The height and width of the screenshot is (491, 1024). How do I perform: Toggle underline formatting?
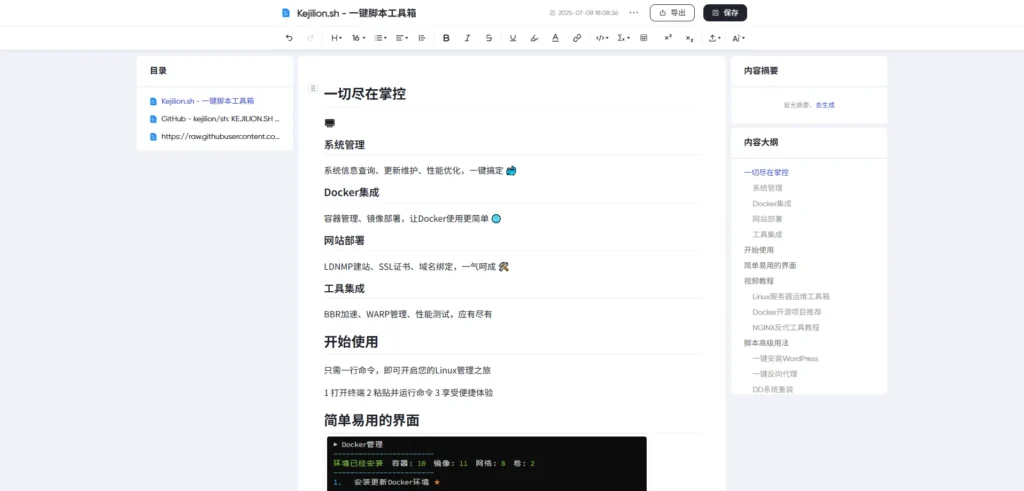pyautogui.click(x=513, y=39)
